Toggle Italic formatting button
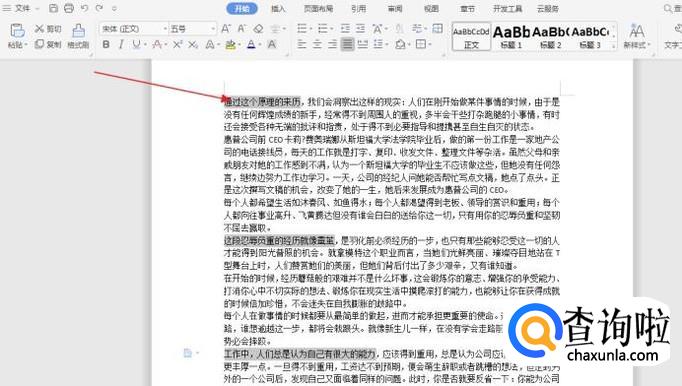Image resolution: width=682 pixels, height=386 pixels. click(x=121, y=44)
